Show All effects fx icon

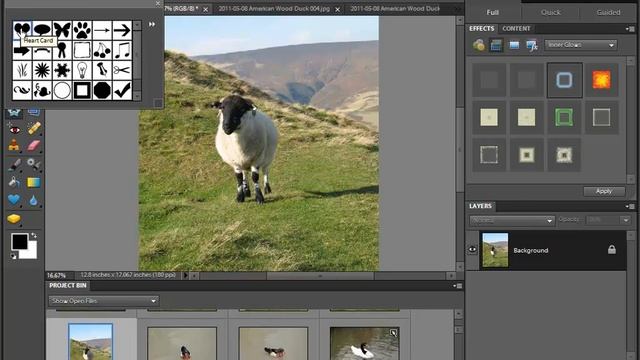[531, 45]
